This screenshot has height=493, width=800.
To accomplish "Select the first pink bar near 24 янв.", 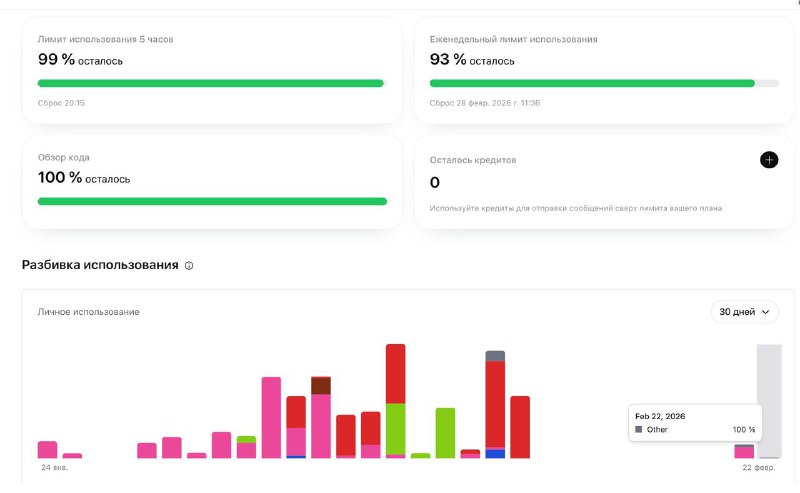I will [x=47, y=449].
